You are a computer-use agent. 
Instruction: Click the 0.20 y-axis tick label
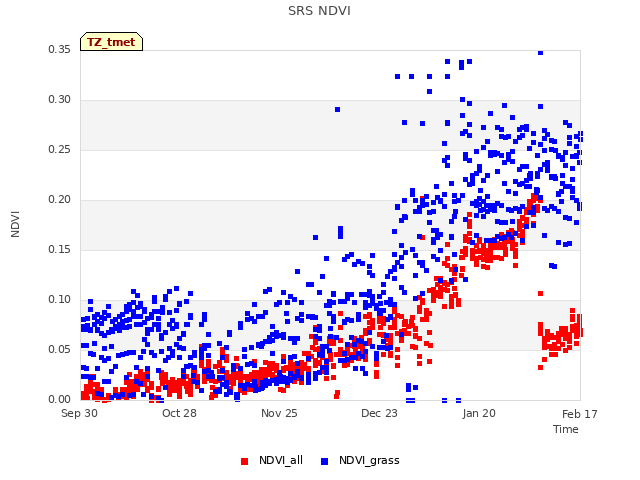pyautogui.click(x=60, y=200)
